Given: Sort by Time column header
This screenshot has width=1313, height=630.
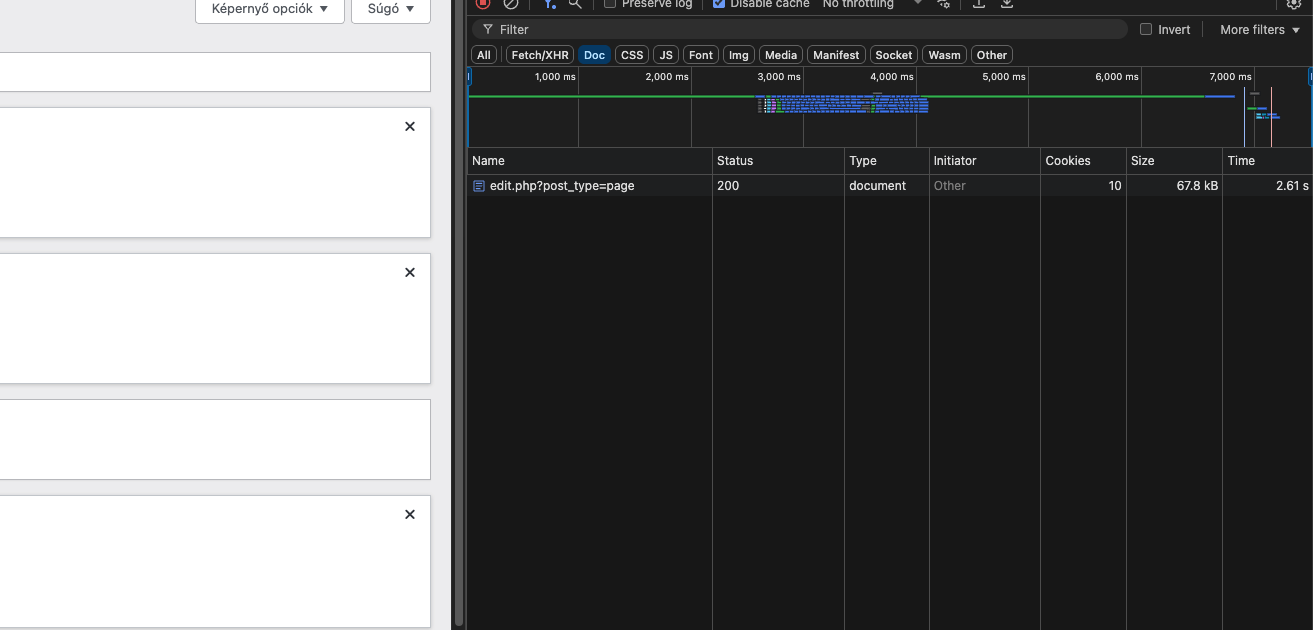Looking at the screenshot, I should [x=1267, y=161].
